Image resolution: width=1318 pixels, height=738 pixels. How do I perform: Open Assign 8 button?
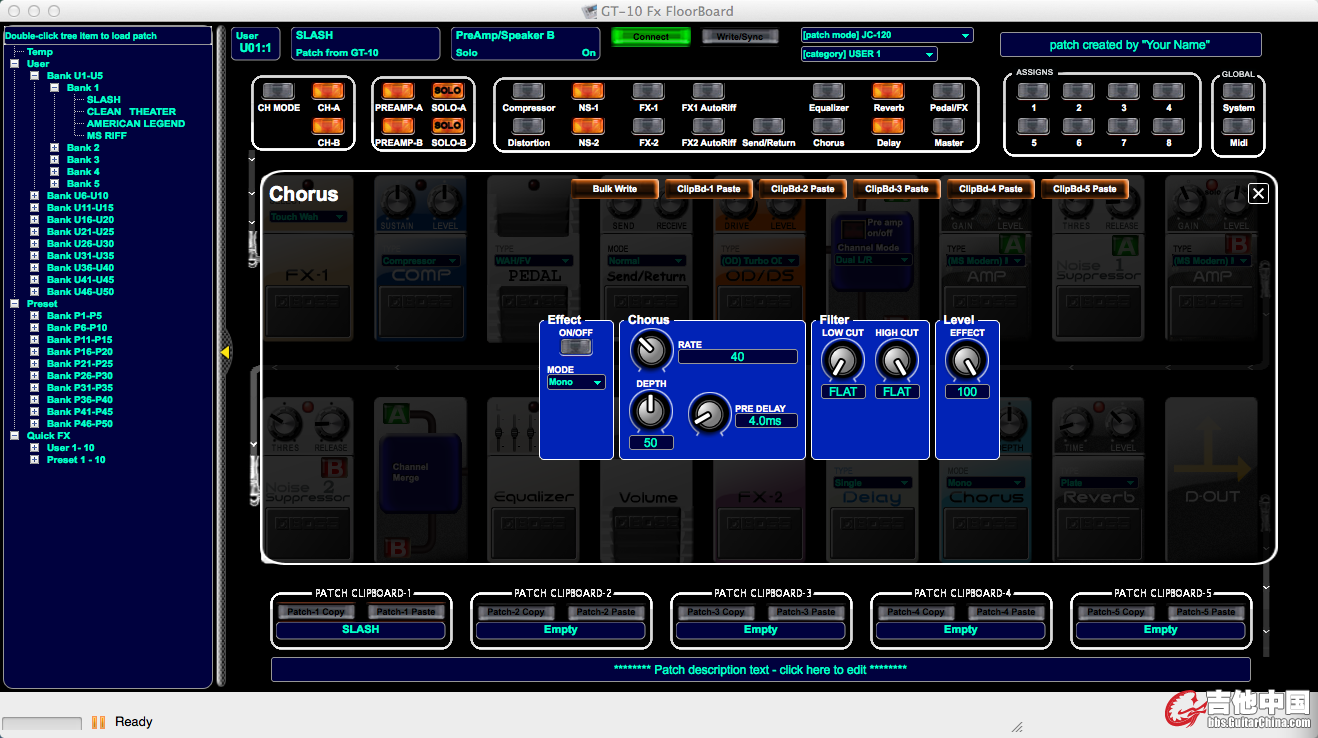point(1168,126)
